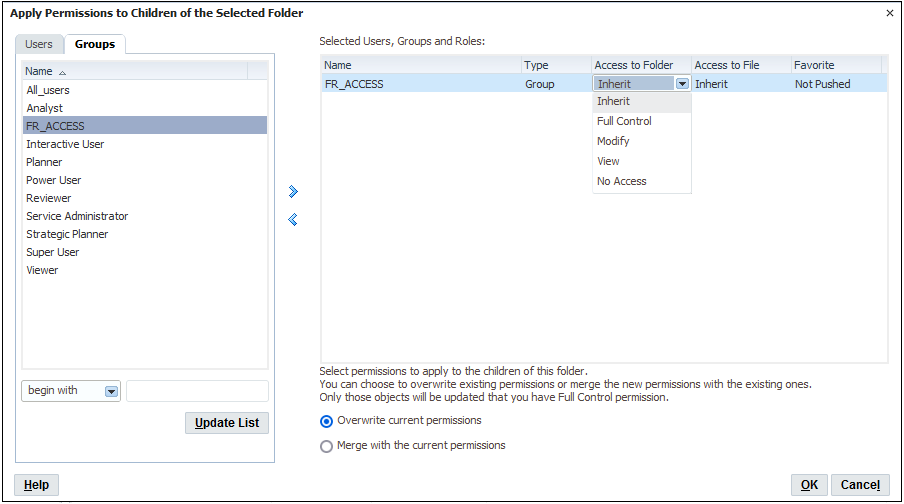Viewport: 904px width, 504px height.
Task: Click the remove (left arrow) icon
Action: [293, 220]
